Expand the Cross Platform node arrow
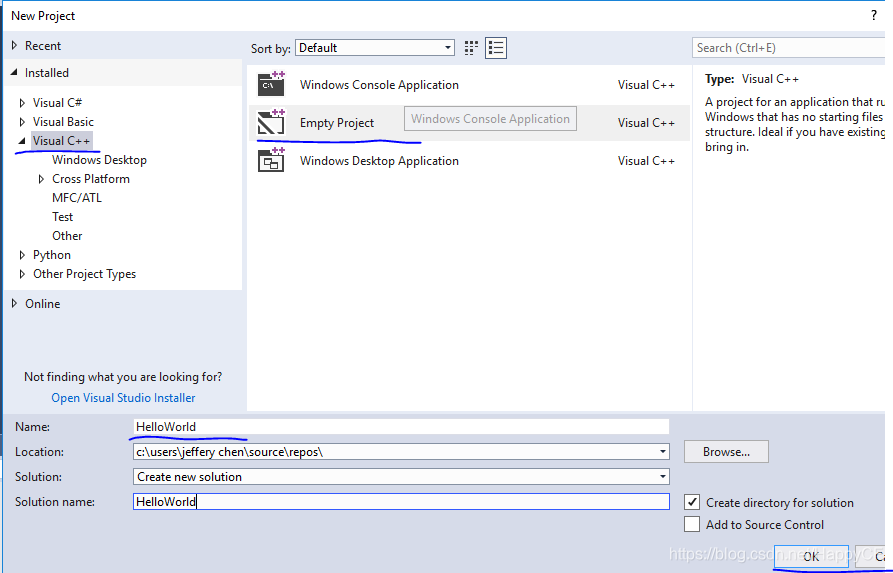 41,179
